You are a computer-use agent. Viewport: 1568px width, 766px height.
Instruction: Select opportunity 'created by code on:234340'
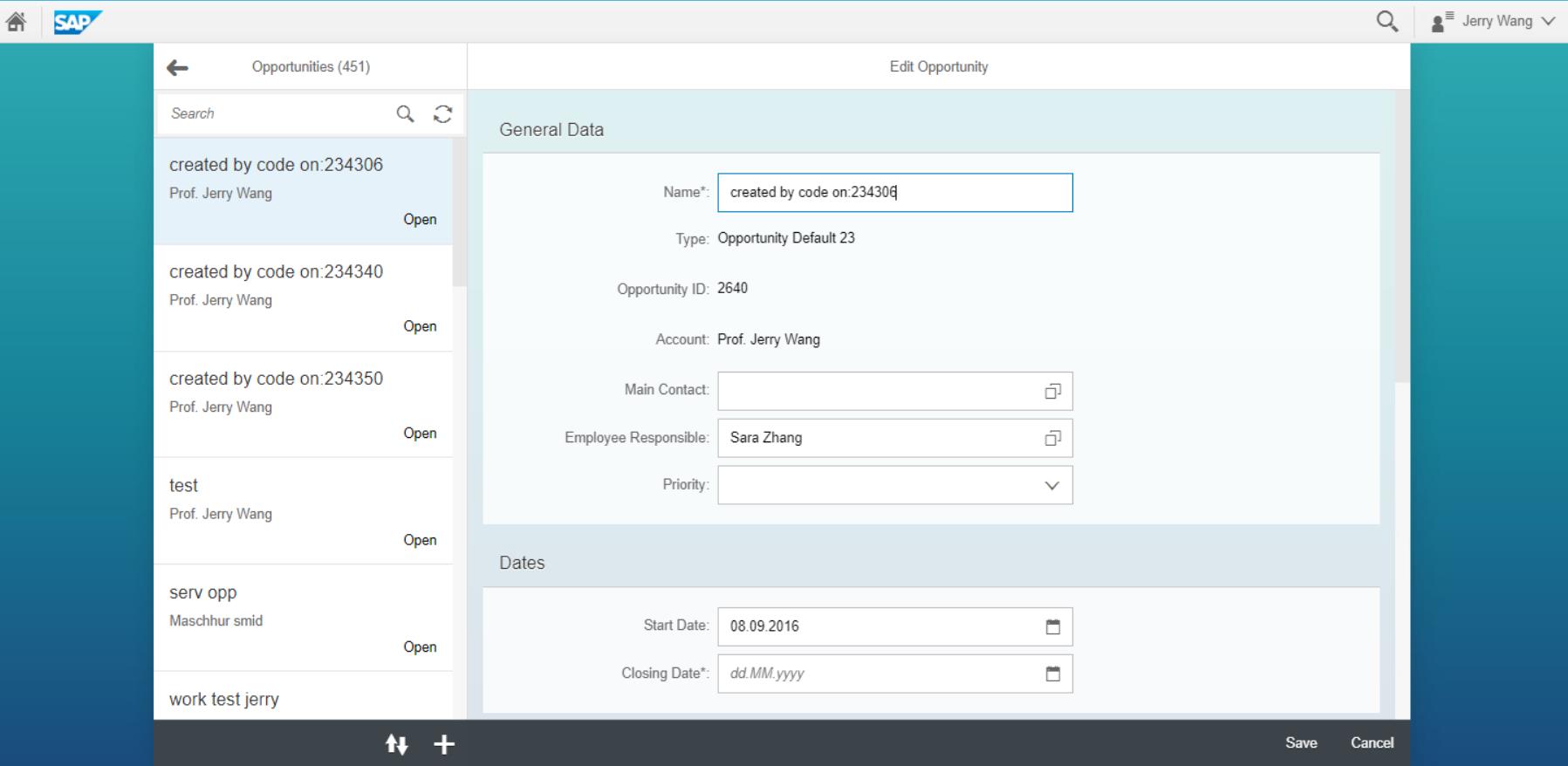pos(304,298)
